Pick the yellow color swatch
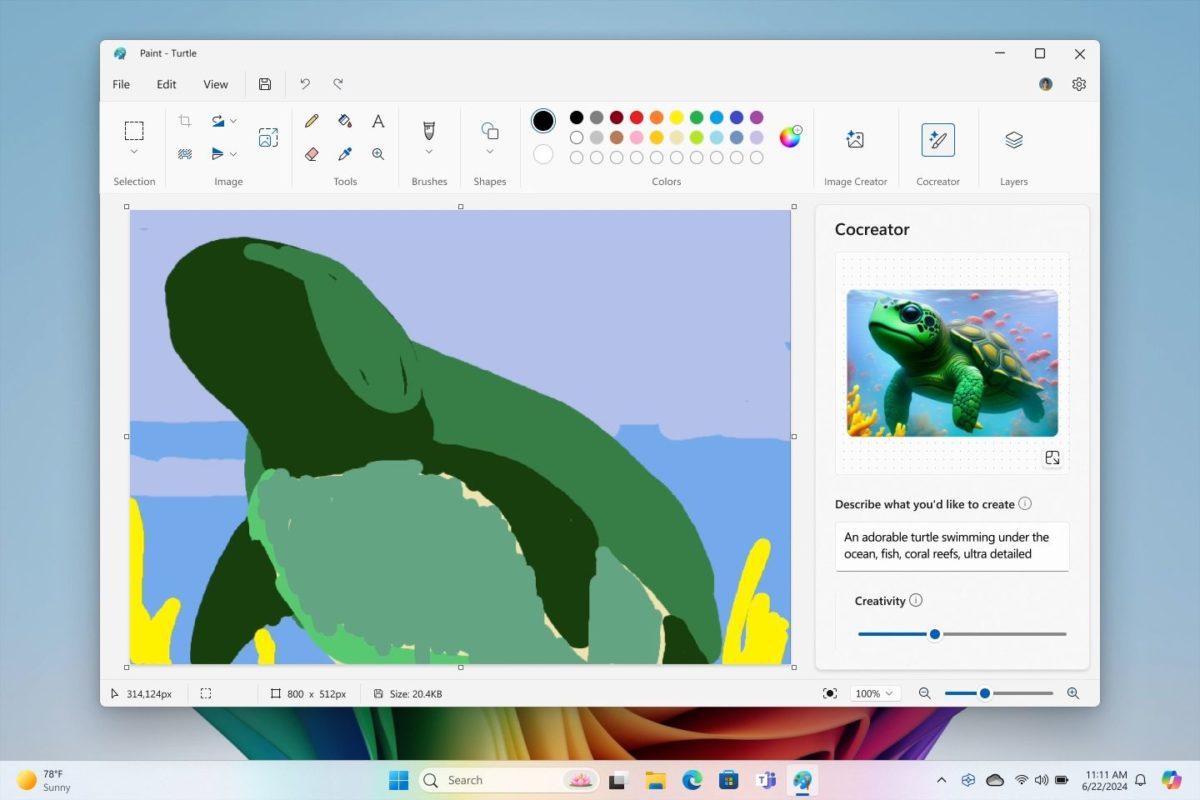1200x800 pixels. (x=676, y=117)
